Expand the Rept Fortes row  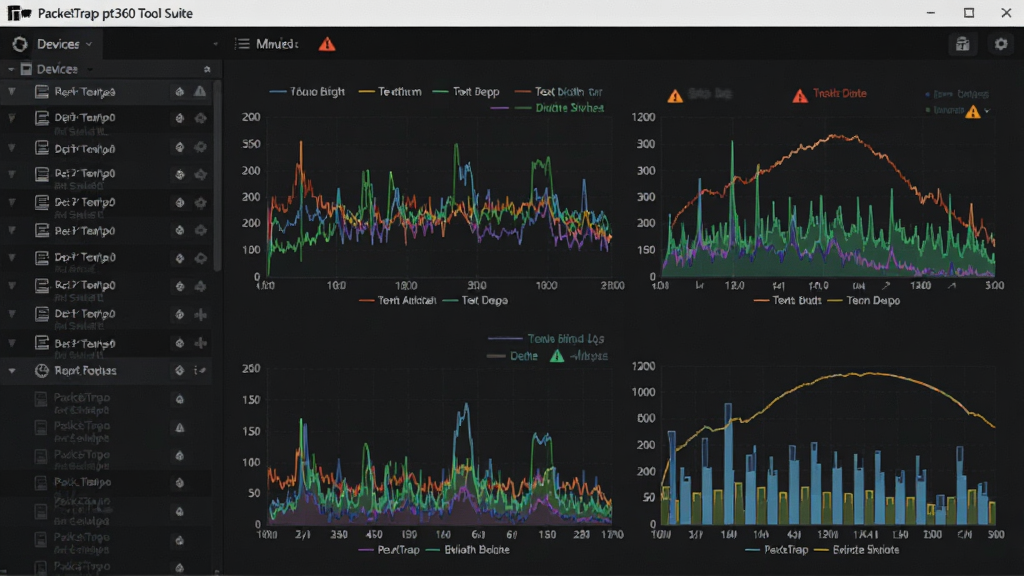[x=11, y=371]
